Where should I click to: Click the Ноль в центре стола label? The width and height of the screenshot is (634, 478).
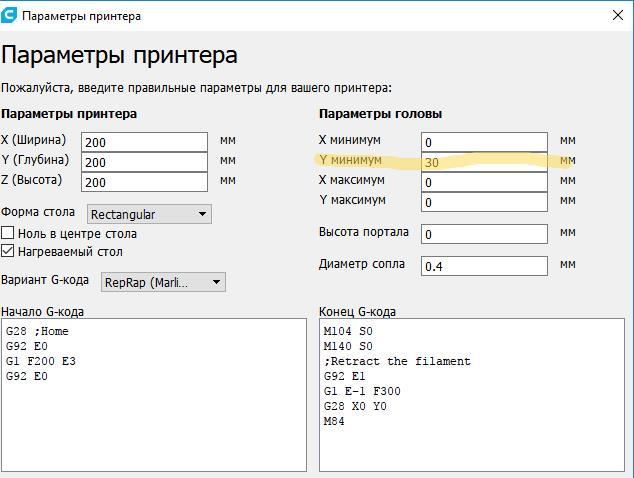77,233
